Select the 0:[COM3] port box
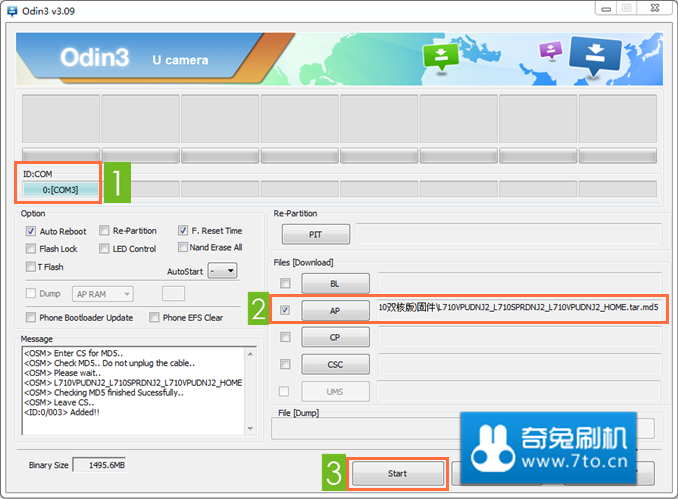Viewport: 678px width, 499px height. (61, 190)
